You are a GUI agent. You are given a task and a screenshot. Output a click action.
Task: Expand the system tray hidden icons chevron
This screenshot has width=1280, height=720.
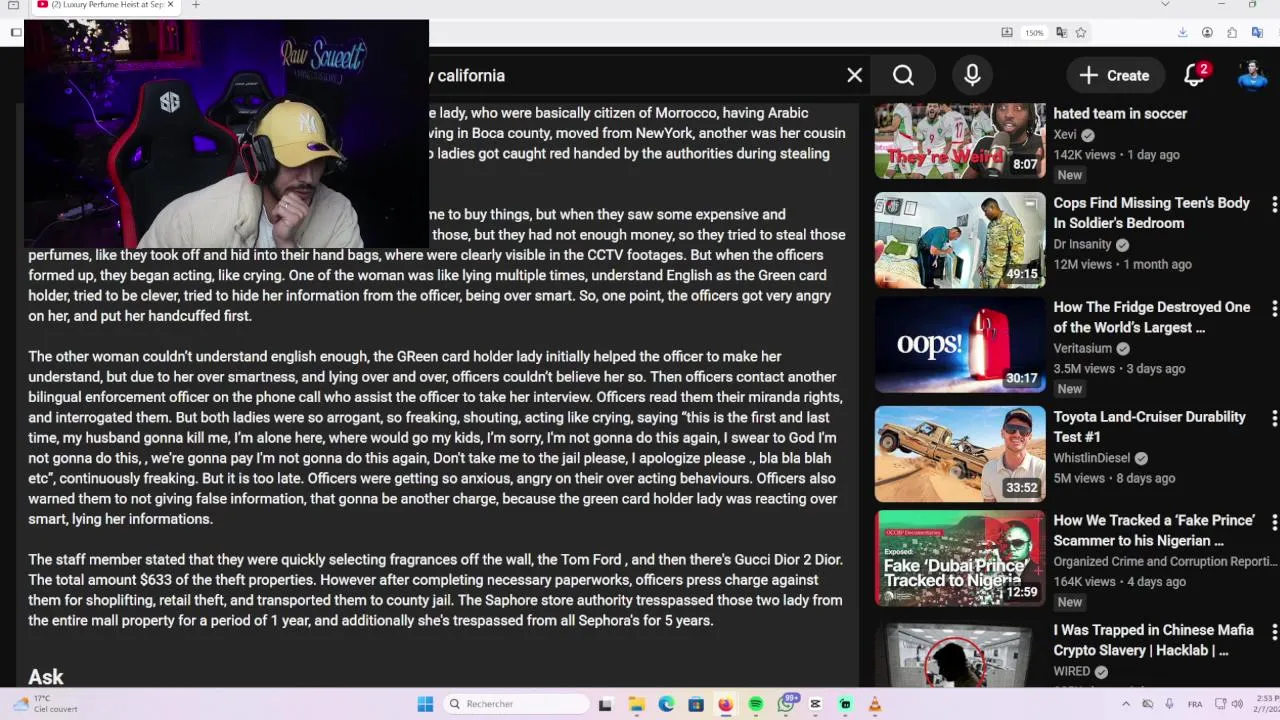[x=1126, y=704]
